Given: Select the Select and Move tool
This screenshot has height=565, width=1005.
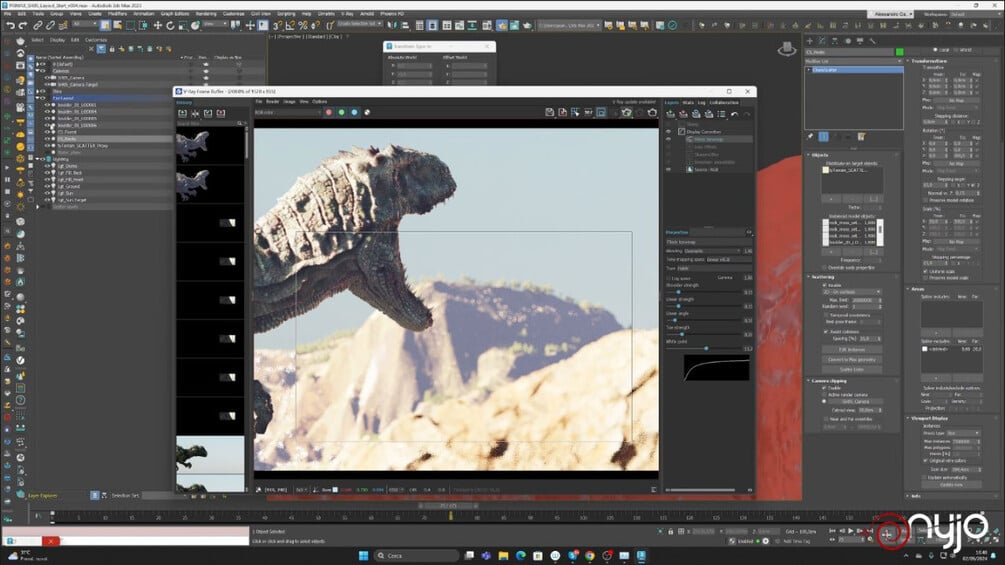Looking at the screenshot, I should [x=157, y=26].
